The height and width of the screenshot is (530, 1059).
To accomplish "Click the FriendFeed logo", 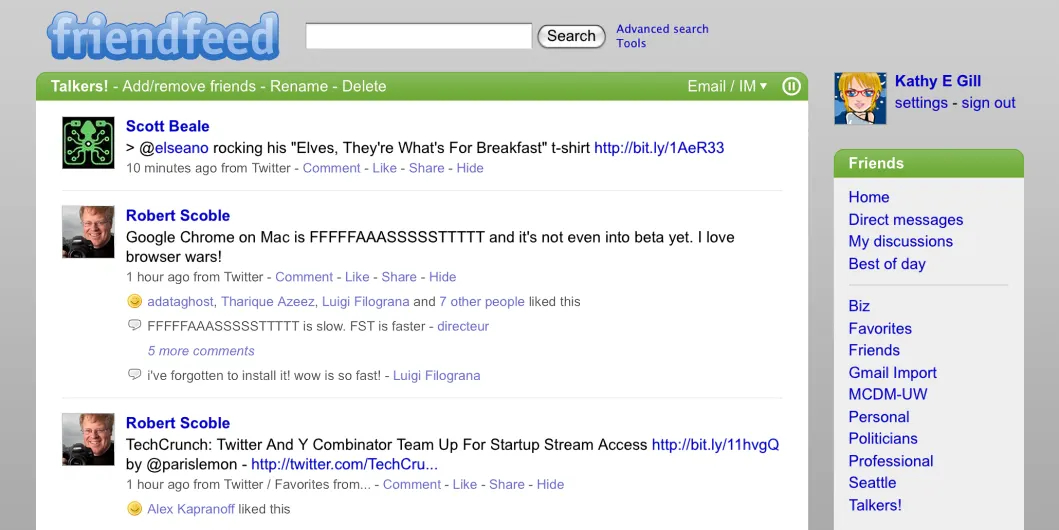I will click(x=163, y=36).
